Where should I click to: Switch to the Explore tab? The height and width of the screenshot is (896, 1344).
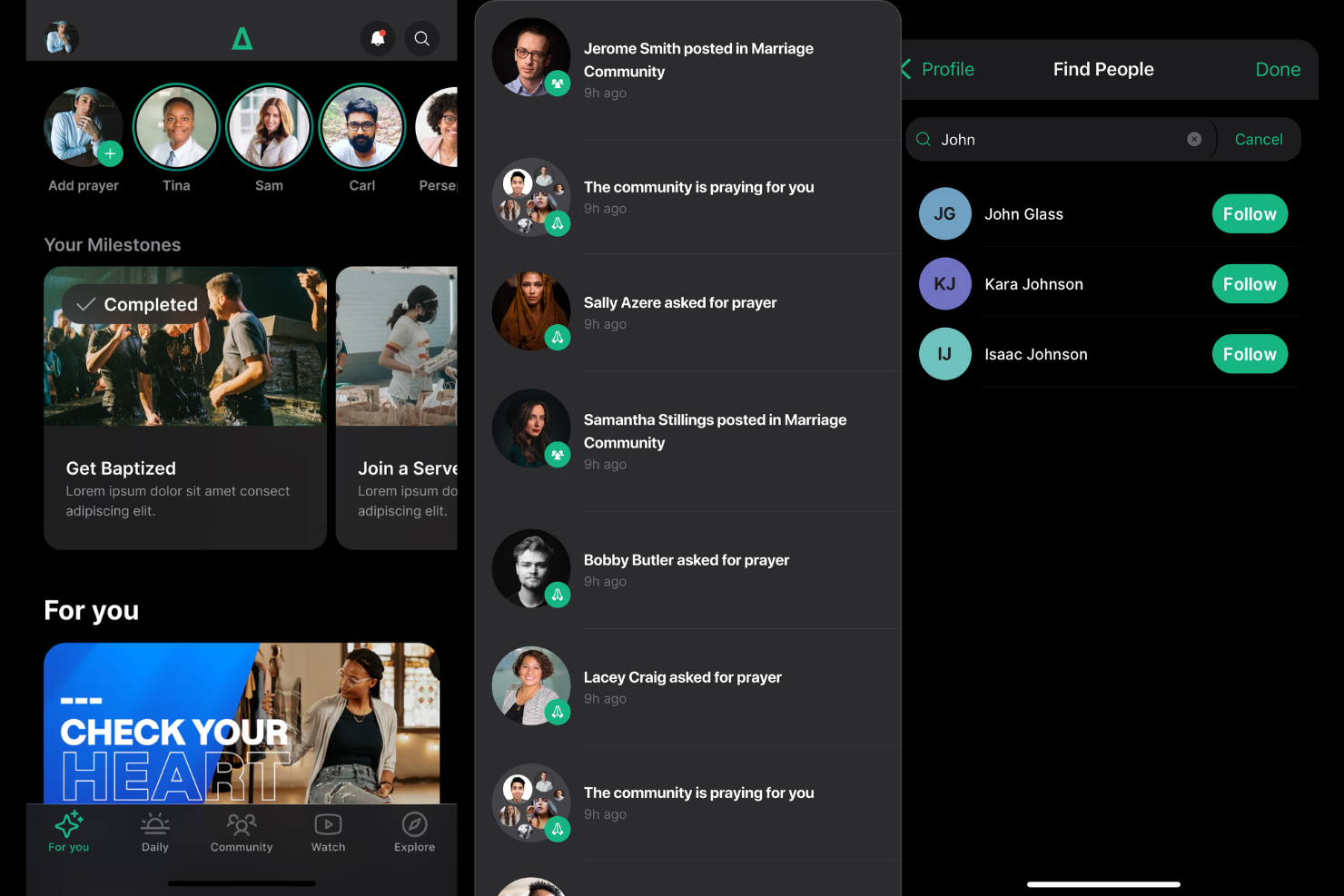click(x=414, y=832)
